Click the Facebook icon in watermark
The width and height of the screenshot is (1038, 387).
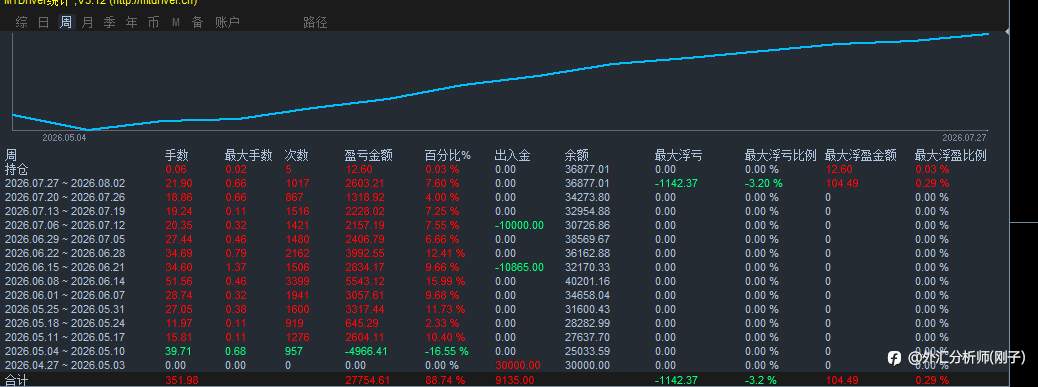894,358
